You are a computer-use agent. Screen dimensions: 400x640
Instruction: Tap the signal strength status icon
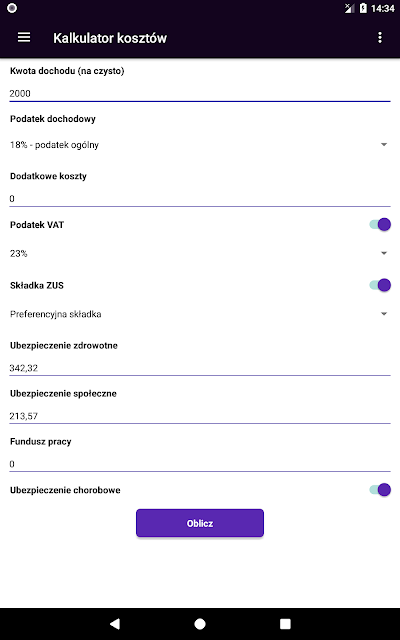[x=349, y=8]
